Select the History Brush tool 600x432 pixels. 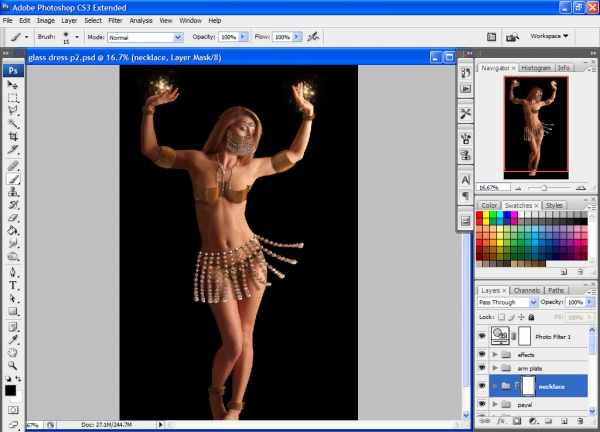(x=13, y=205)
